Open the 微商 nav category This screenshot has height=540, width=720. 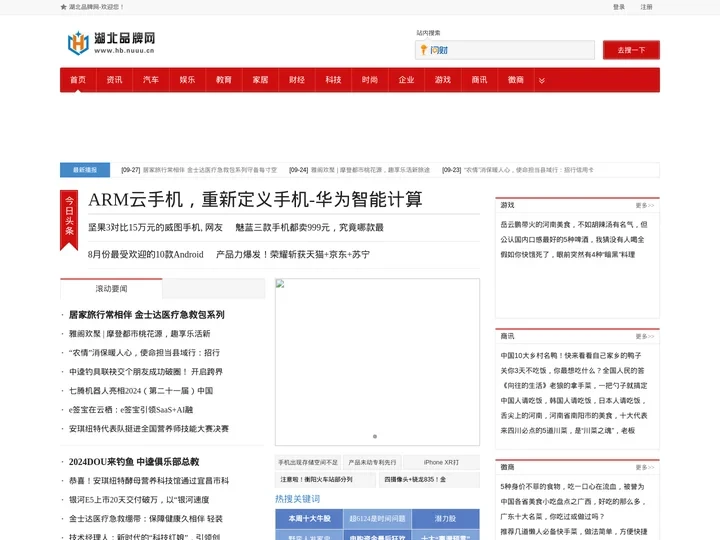click(x=516, y=80)
